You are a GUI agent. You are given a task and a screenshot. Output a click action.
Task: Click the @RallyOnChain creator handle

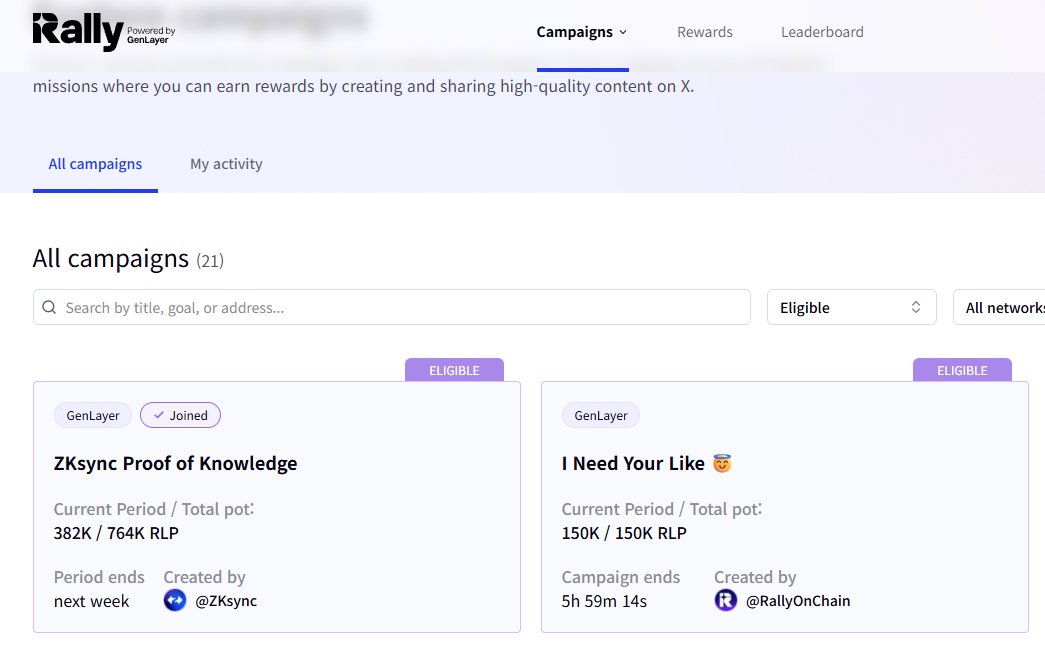[798, 601]
